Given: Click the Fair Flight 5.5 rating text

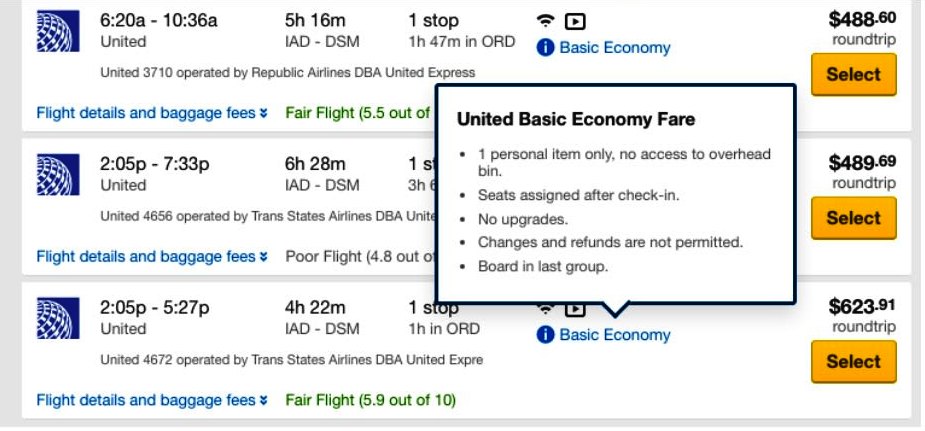Looking at the screenshot, I should click(360, 113).
